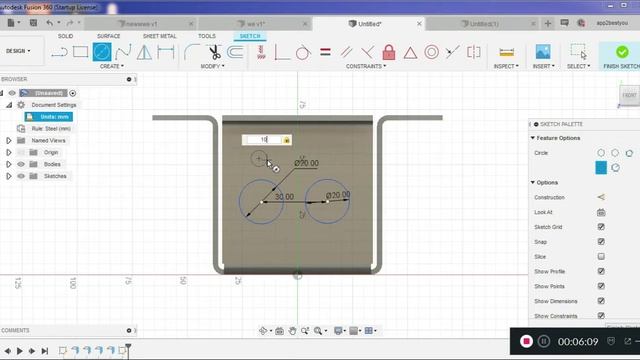Switch to the SOLID tab
The image size is (640, 360).
65,36
